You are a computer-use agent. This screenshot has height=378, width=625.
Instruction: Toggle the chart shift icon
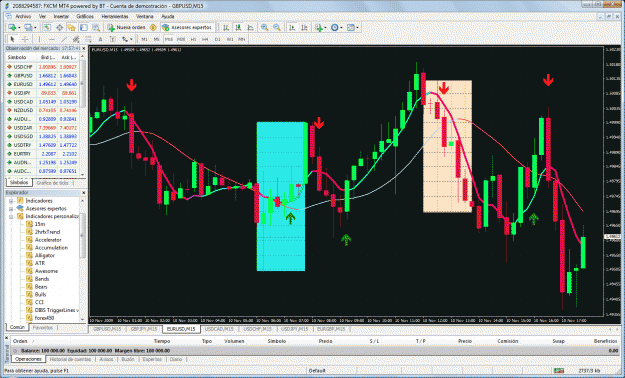click(x=305, y=28)
